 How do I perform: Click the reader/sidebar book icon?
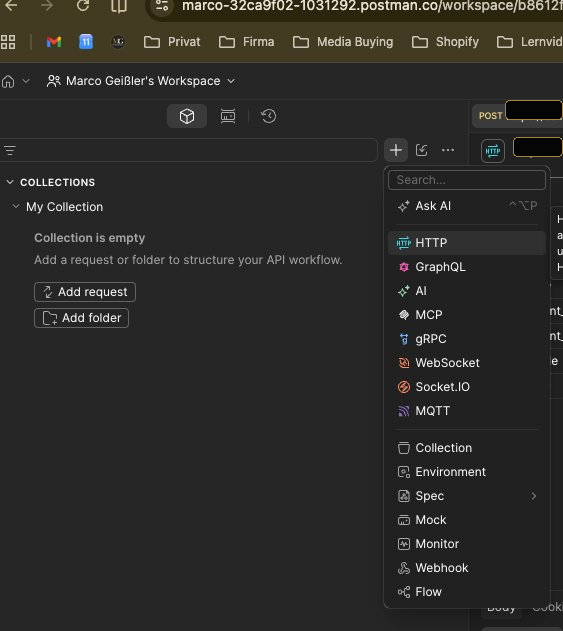pyautogui.click(x=119, y=6)
